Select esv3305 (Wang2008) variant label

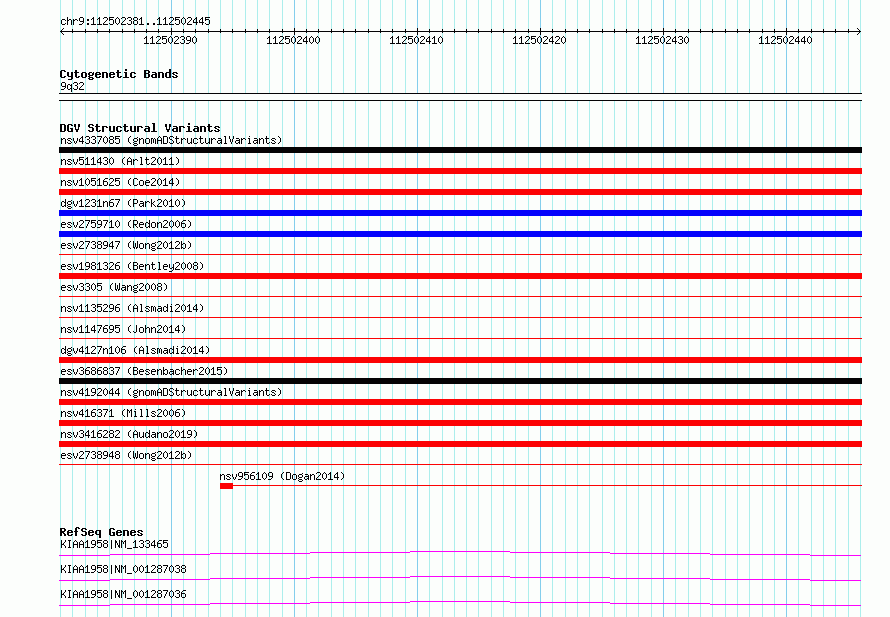[114, 287]
